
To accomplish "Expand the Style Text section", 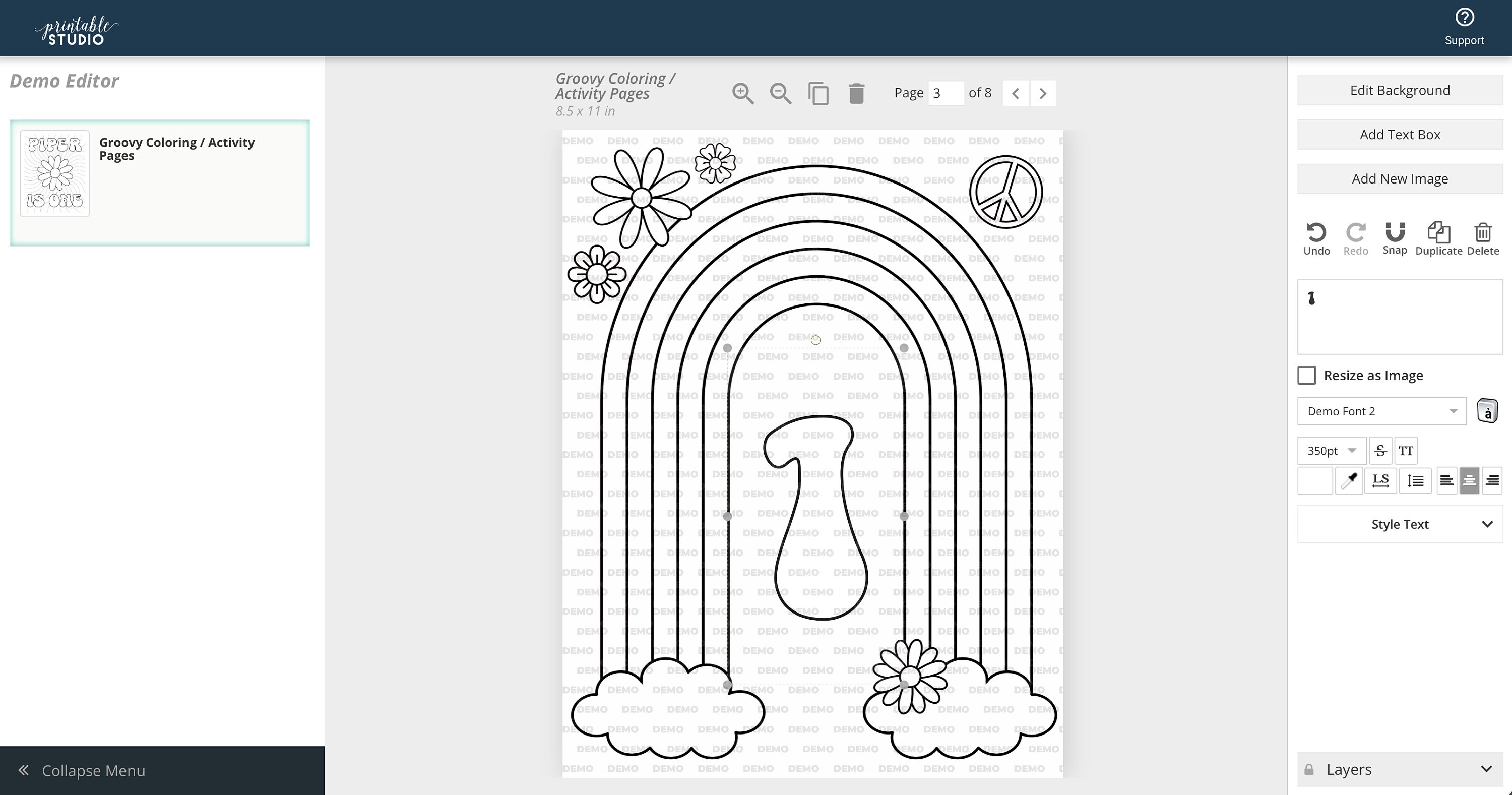I will point(1400,524).
